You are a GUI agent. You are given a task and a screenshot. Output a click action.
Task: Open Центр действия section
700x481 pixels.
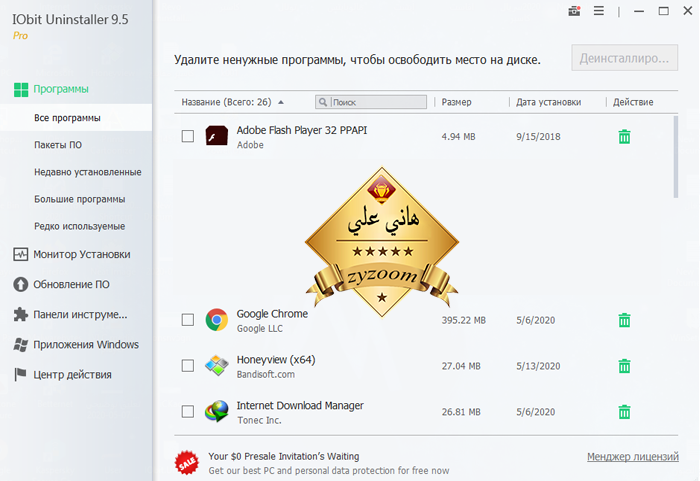tap(72, 374)
